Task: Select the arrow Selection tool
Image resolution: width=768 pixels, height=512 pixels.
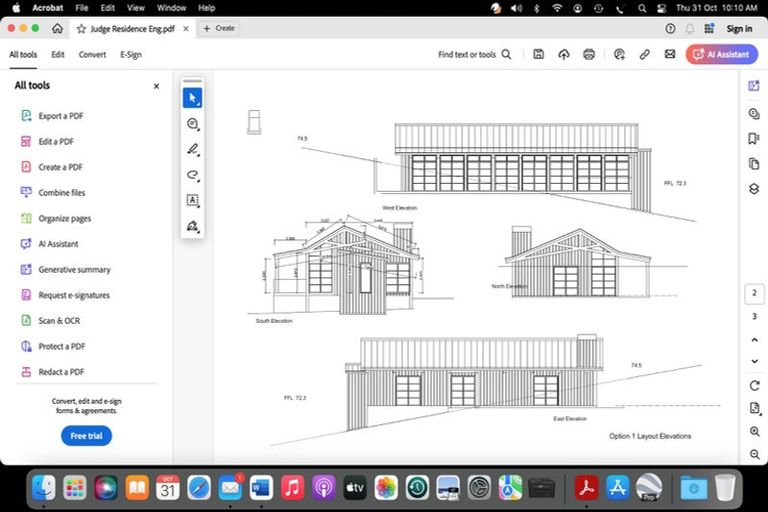Action: pyautogui.click(x=193, y=98)
